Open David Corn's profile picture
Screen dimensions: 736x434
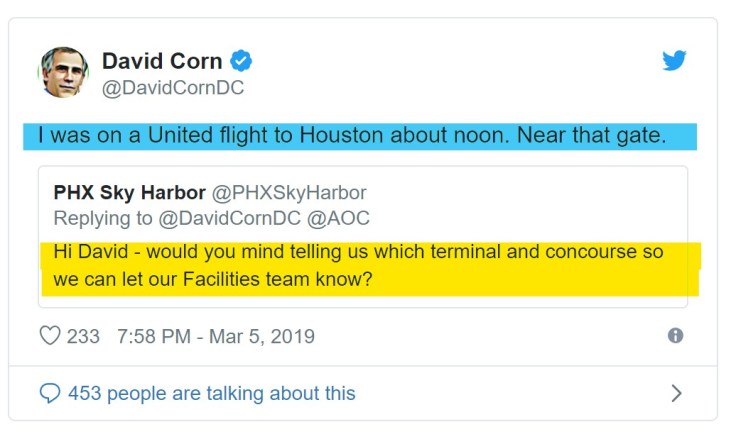63,73
